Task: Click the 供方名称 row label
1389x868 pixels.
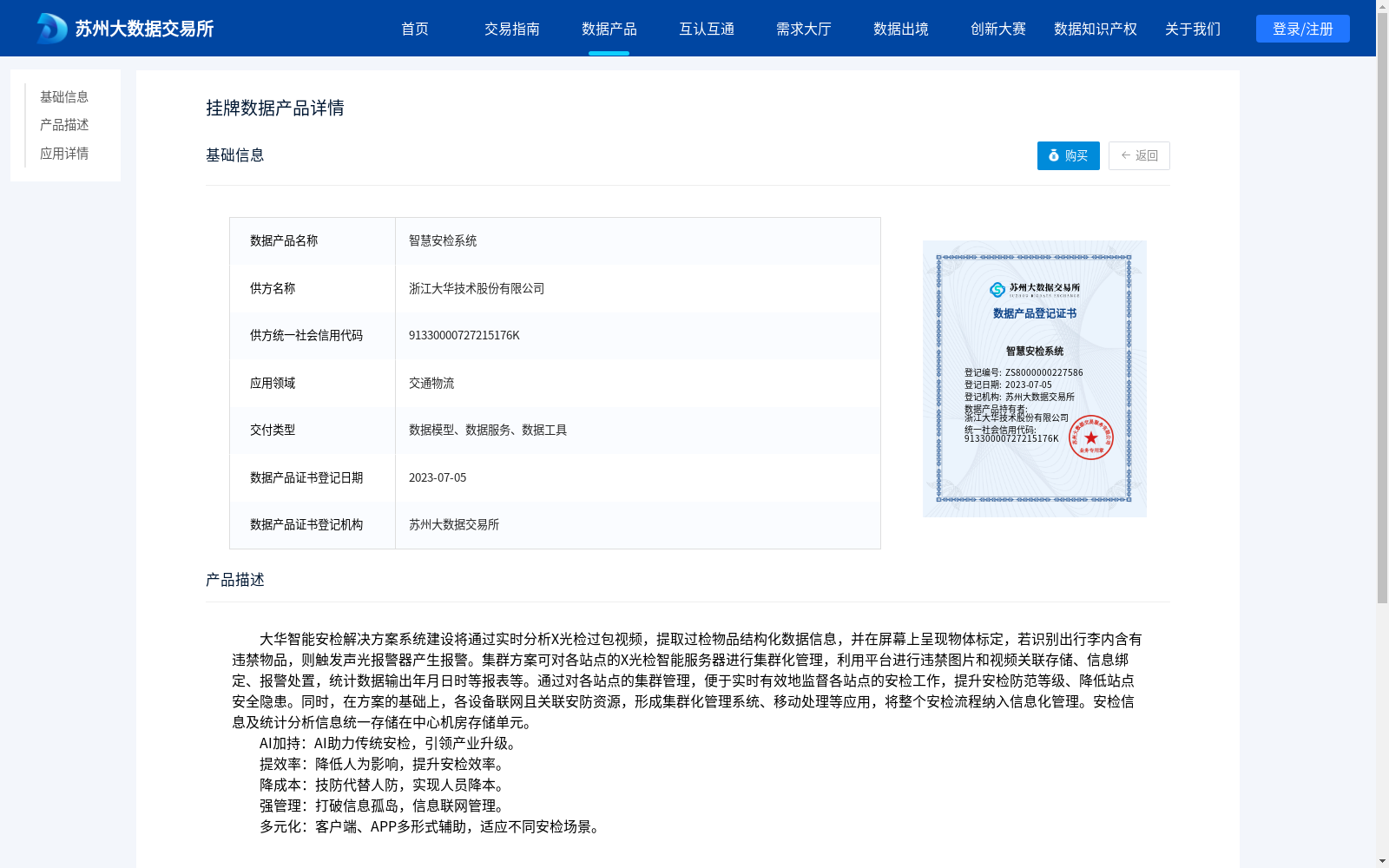Action: point(273,288)
